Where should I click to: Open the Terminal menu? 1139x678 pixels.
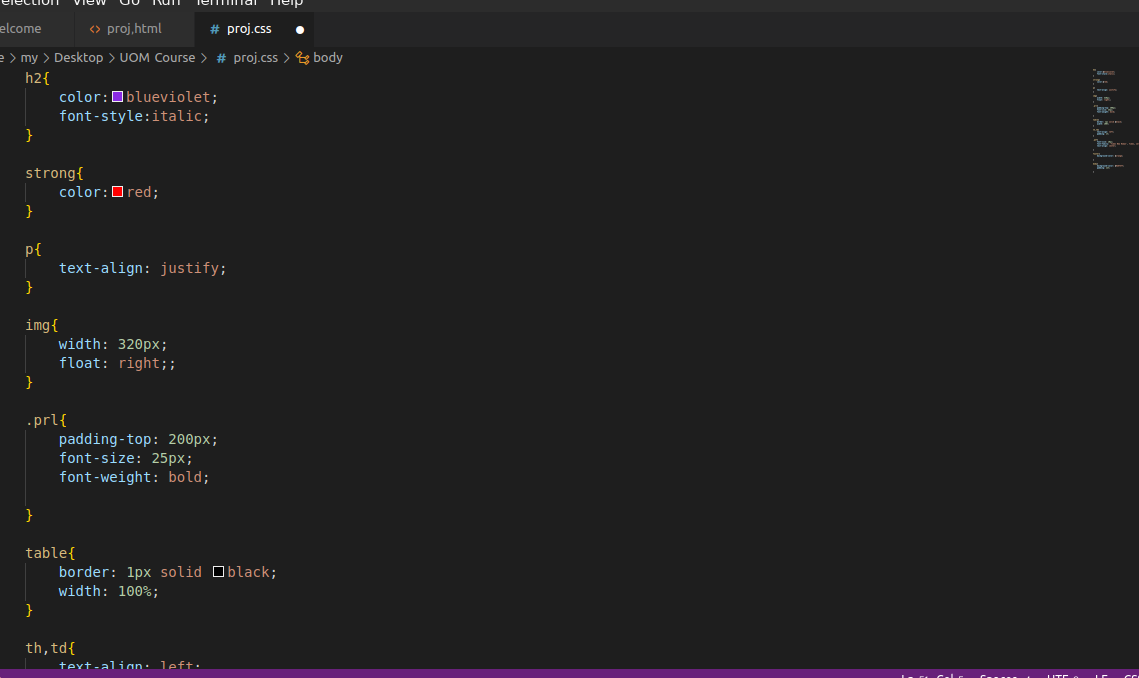click(x=226, y=3)
